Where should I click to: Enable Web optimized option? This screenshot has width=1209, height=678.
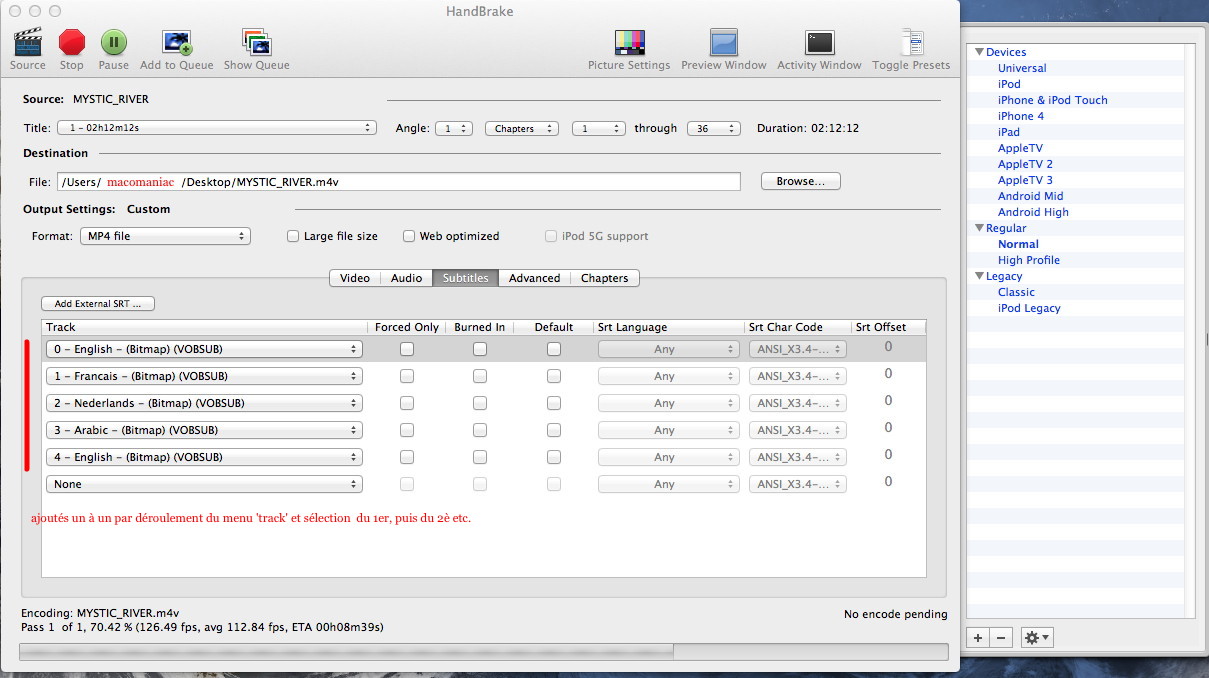409,237
